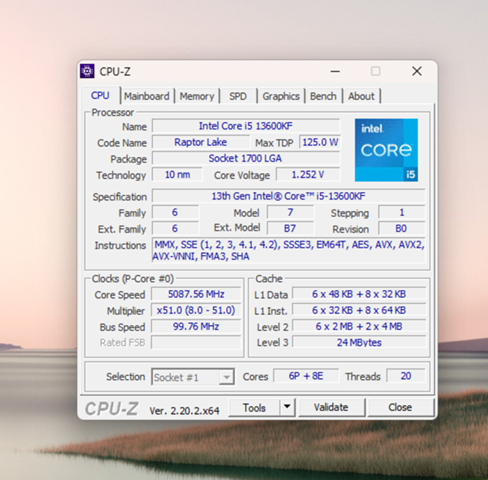Click the Ext. Family value 6
The width and height of the screenshot is (488, 480).
(x=175, y=228)
